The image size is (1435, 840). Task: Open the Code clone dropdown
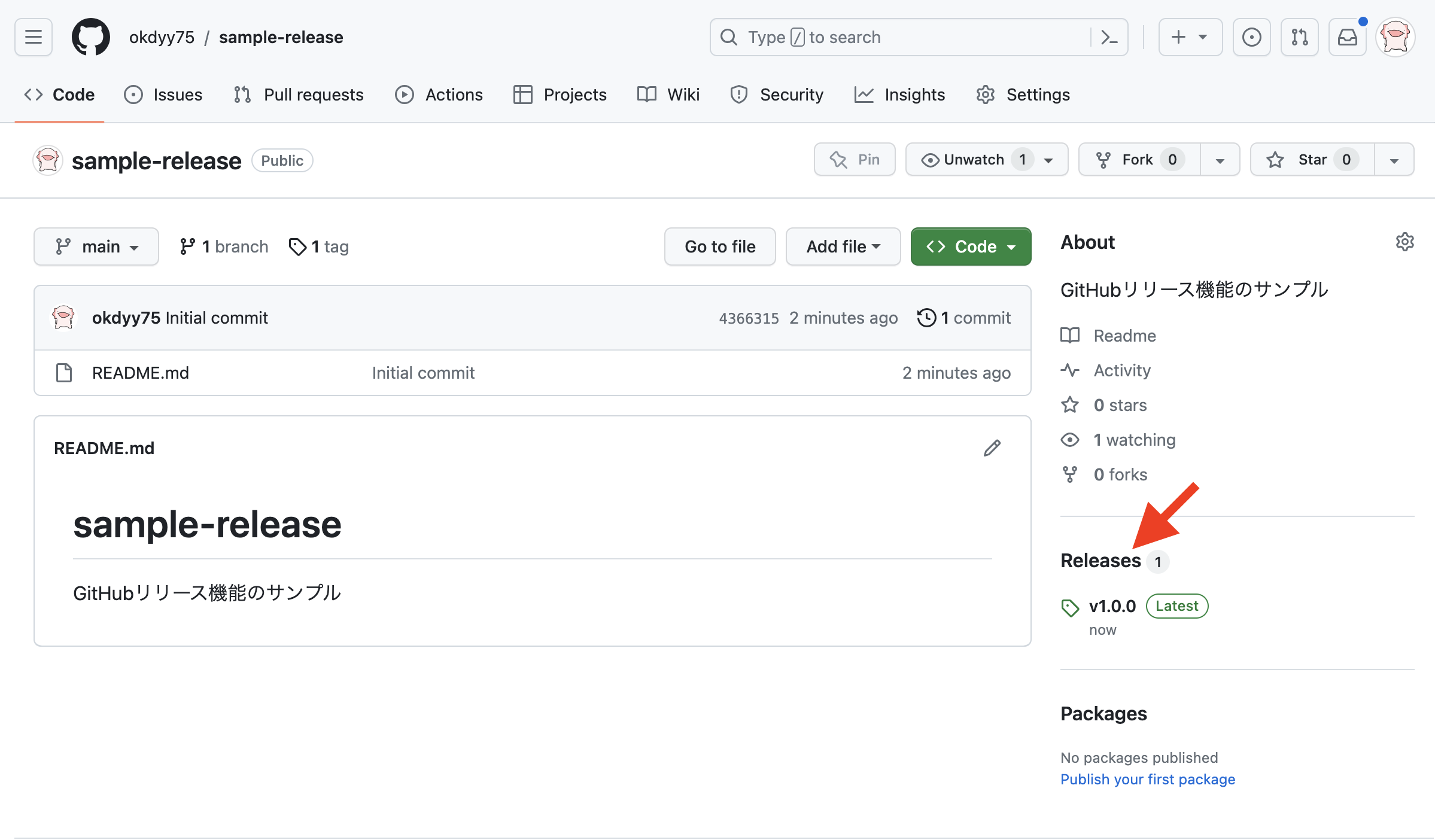click(1013, 246)
